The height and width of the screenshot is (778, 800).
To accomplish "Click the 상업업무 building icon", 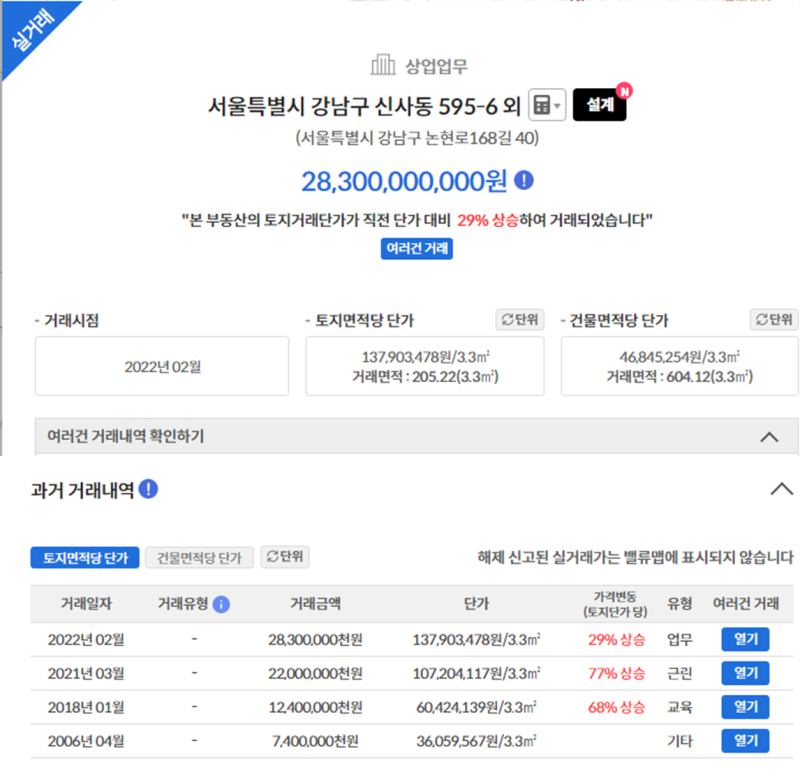I will click(x=383, y=65).
